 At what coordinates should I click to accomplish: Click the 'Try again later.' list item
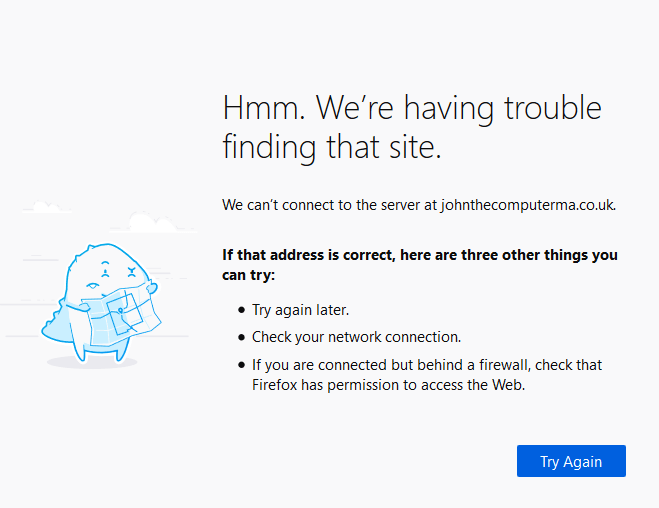pos(301,310)
